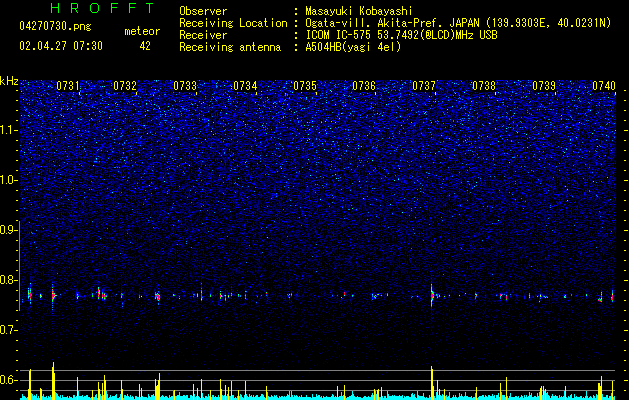Click the strong meteor echo at 0737
This screenshot has width=629, height=400.
[432, 296]
